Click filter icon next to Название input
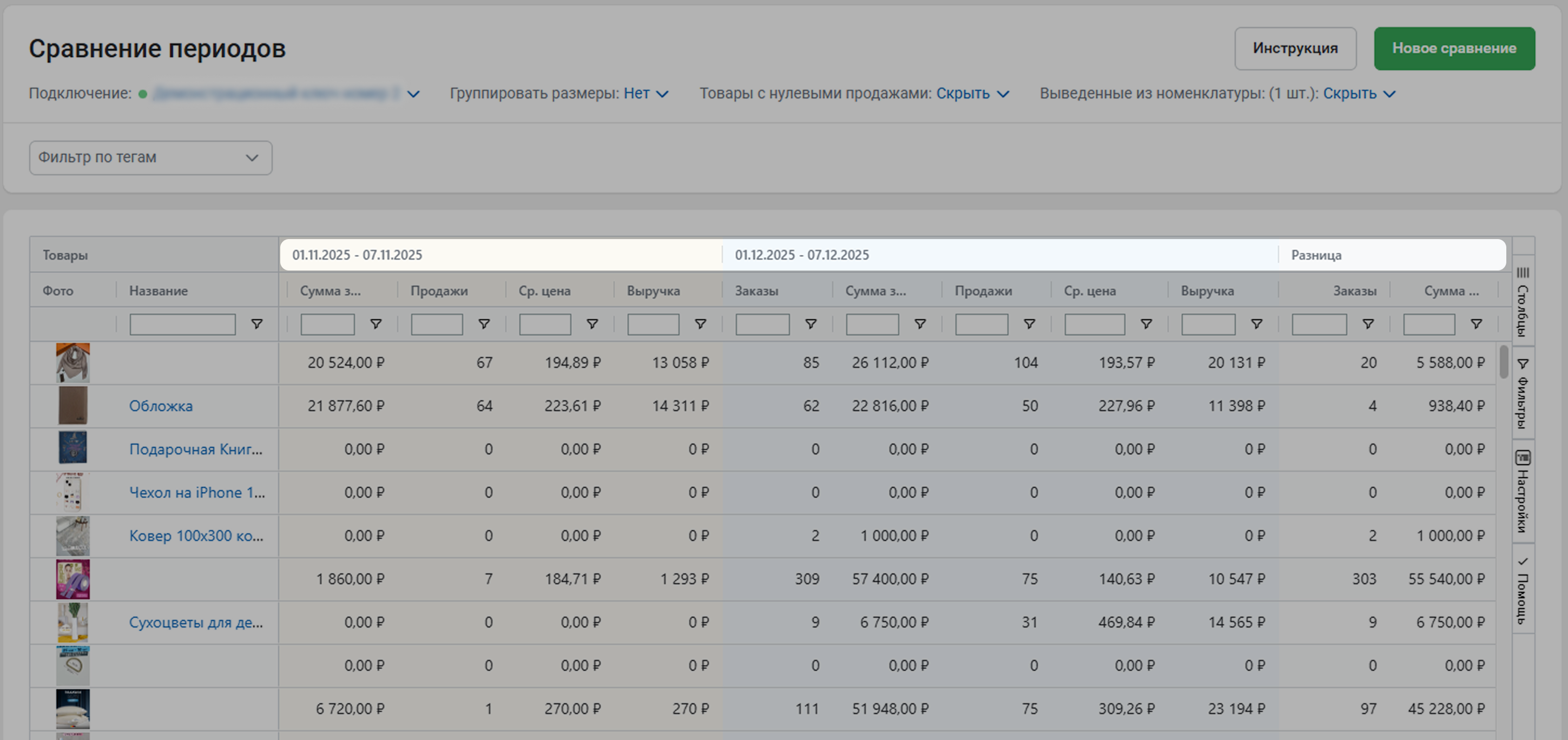 [257, 325]
